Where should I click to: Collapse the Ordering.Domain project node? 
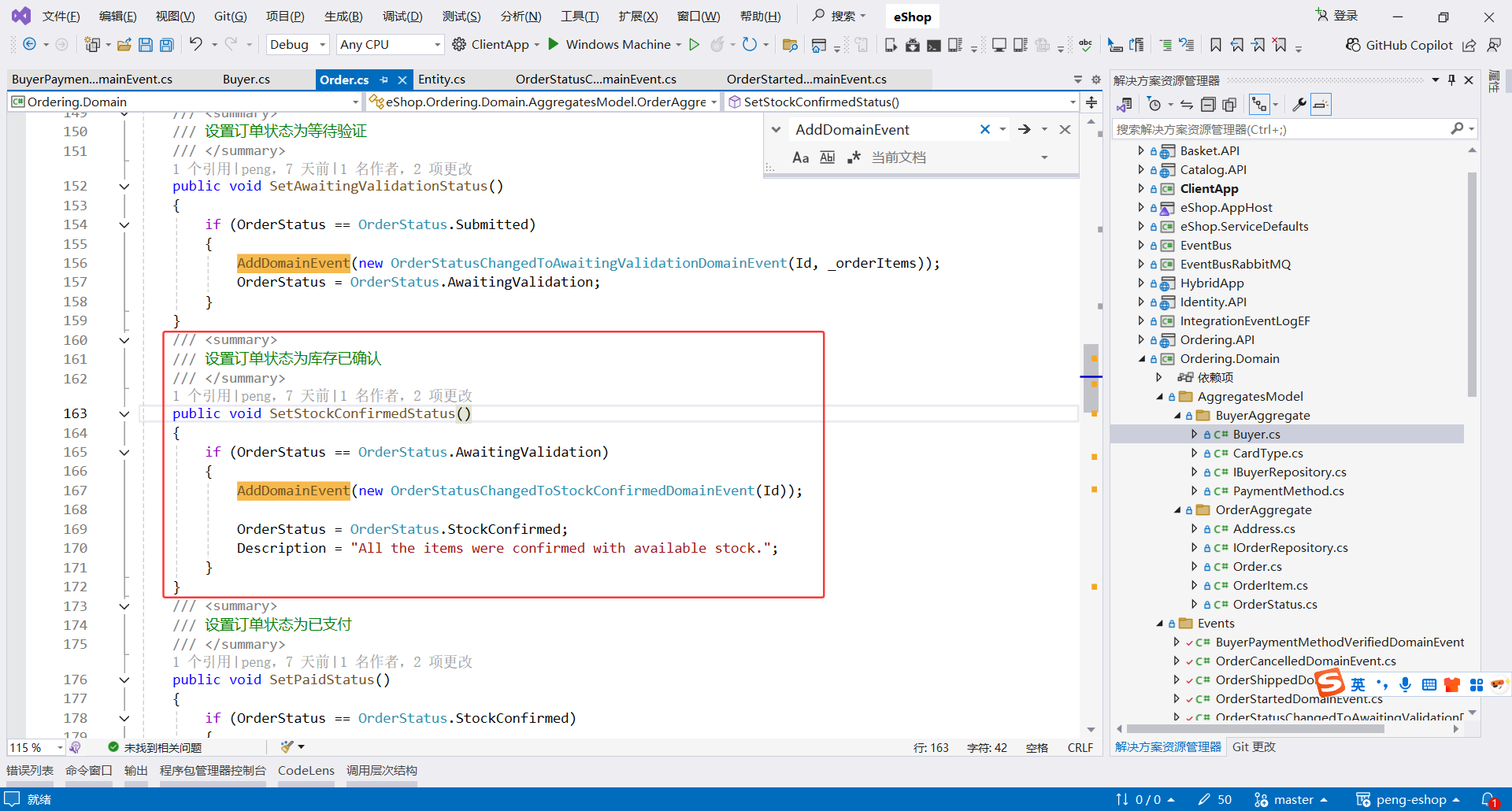coord(1141,359)
